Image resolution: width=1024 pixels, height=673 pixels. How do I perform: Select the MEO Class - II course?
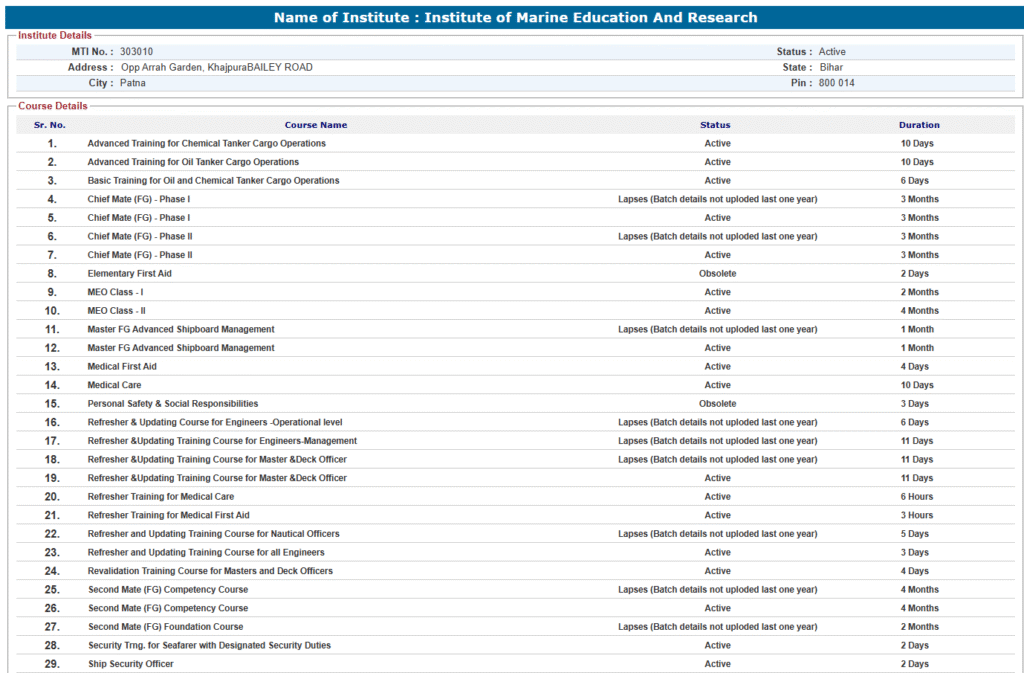click(116, 311)
